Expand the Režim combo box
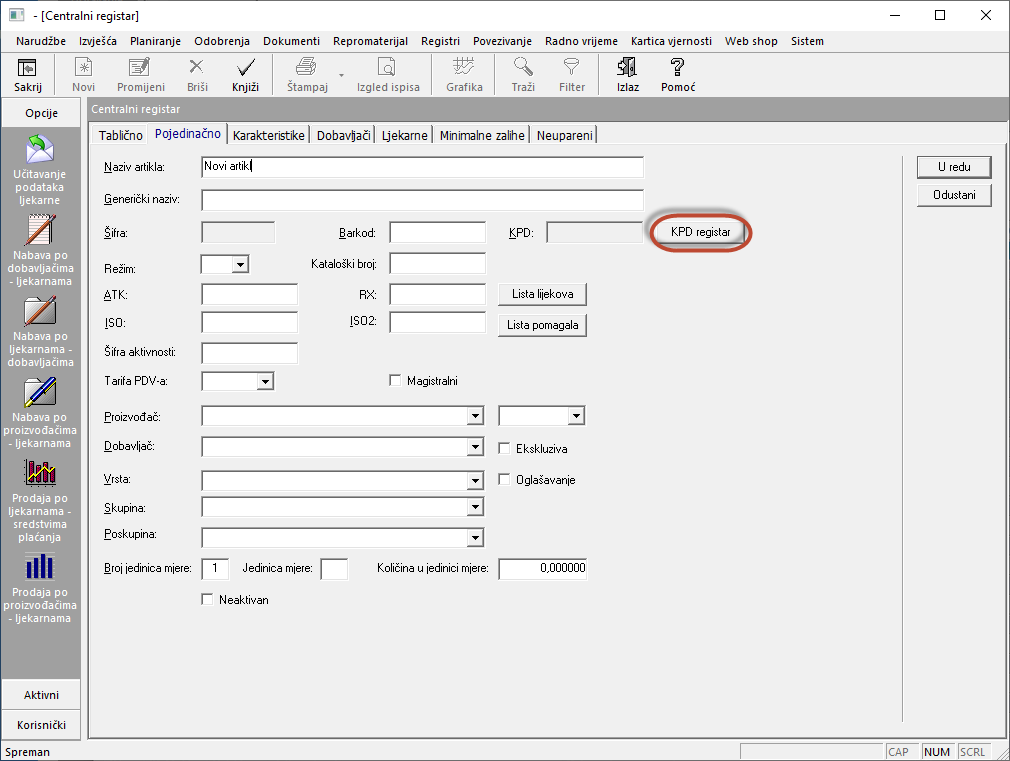The height and width of the screenshot is (761, 1010). [240, 265]
